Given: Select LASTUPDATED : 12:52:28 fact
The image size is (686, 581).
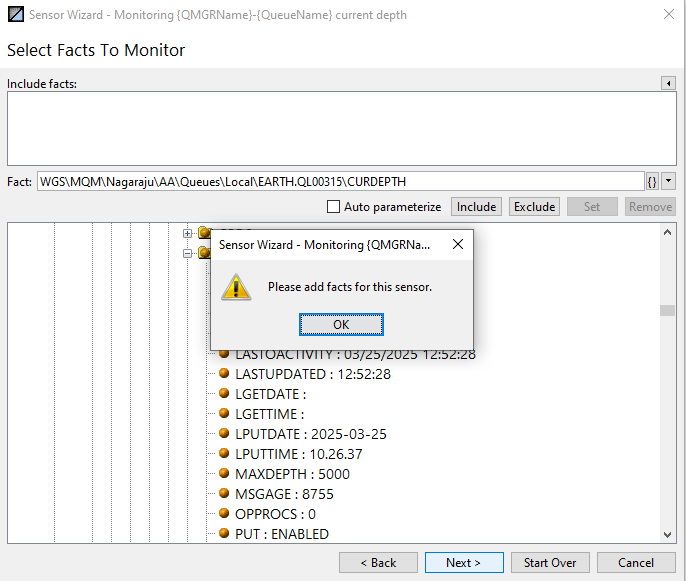Looking at the screenshot, I should coord(313,374).
